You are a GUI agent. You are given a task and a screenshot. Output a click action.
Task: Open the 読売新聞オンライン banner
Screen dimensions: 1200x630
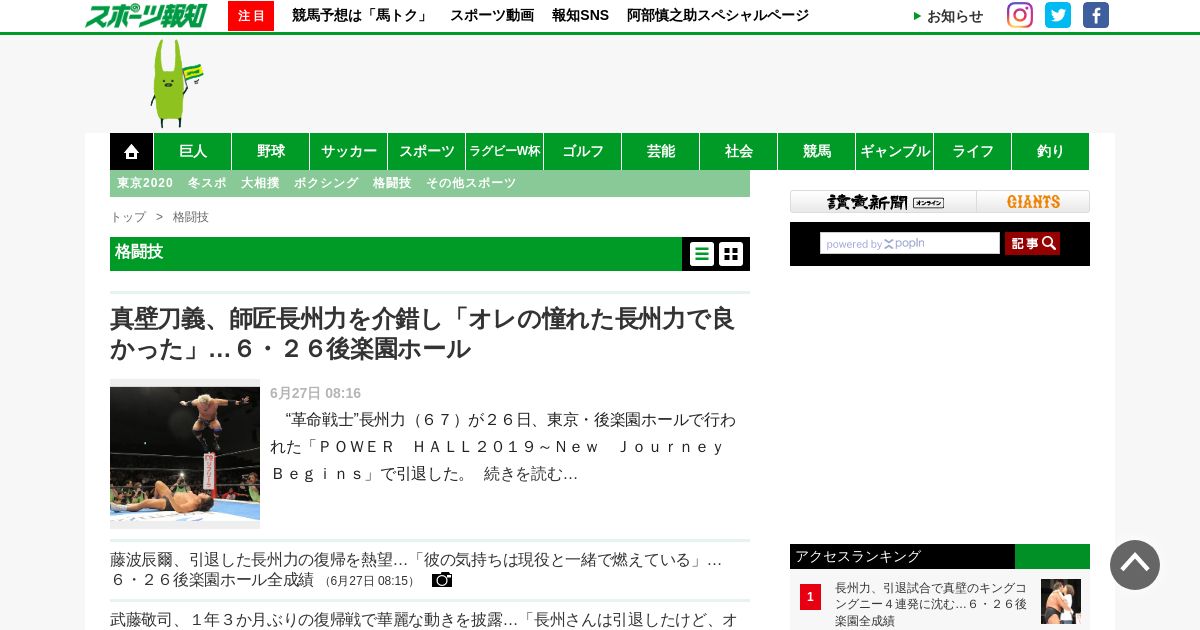pos(883,202)
